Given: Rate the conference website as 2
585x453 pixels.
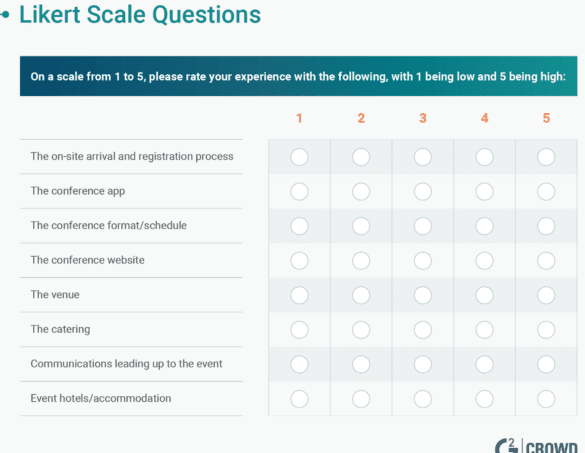Looking at the screenshot, I should click(x=361, y=260).
